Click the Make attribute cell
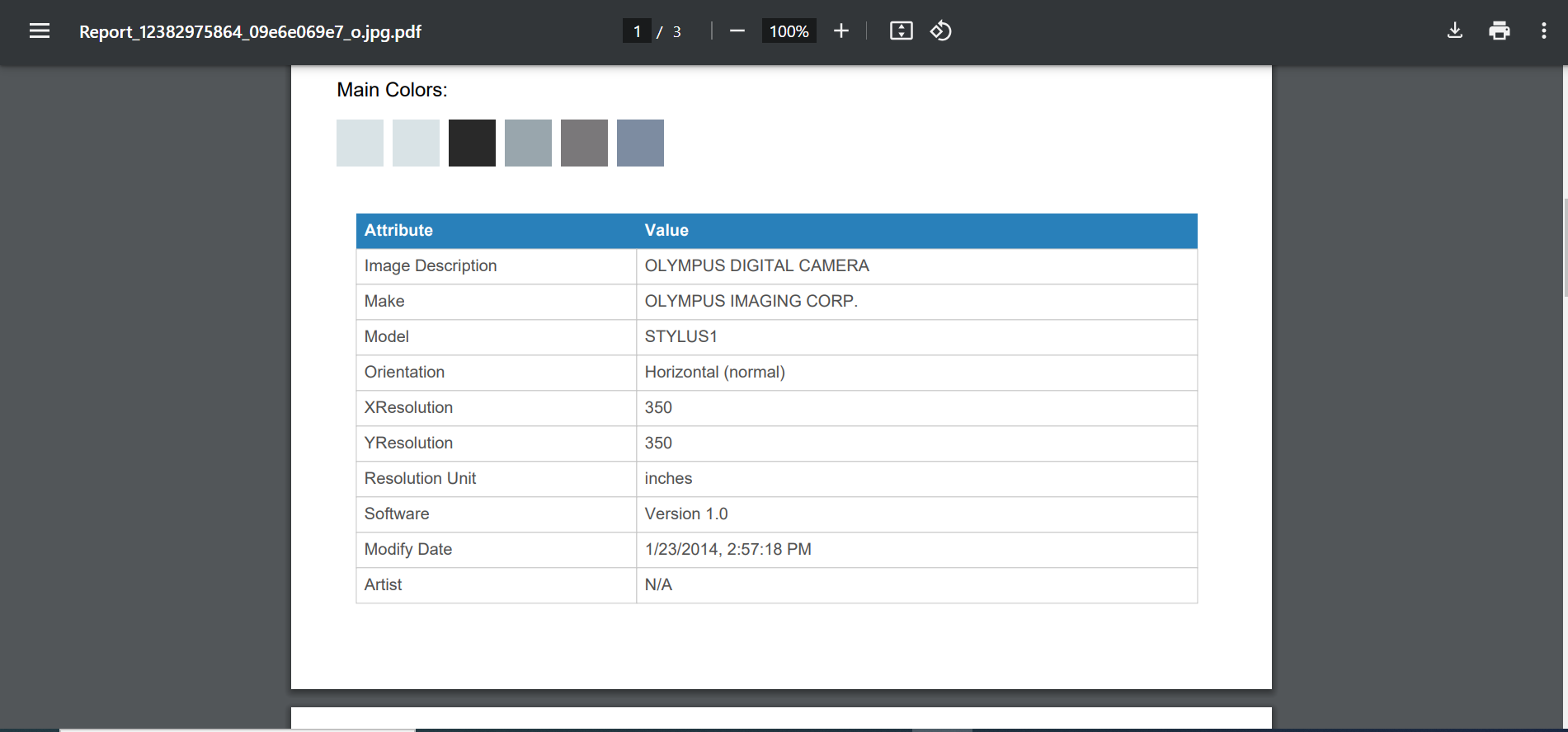Viewport: 1568px width, 732px height. [497, 302]
